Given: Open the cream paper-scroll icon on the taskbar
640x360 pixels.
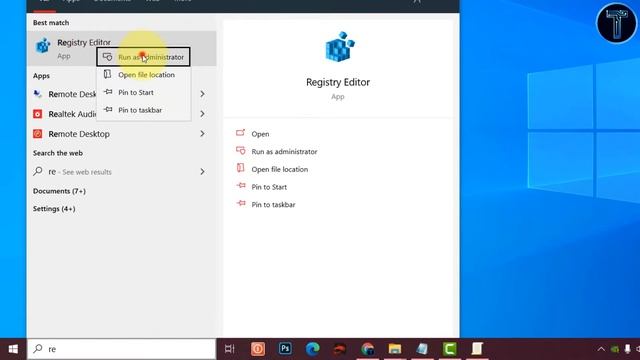Looking at the screenshot, I should (477, 349).
